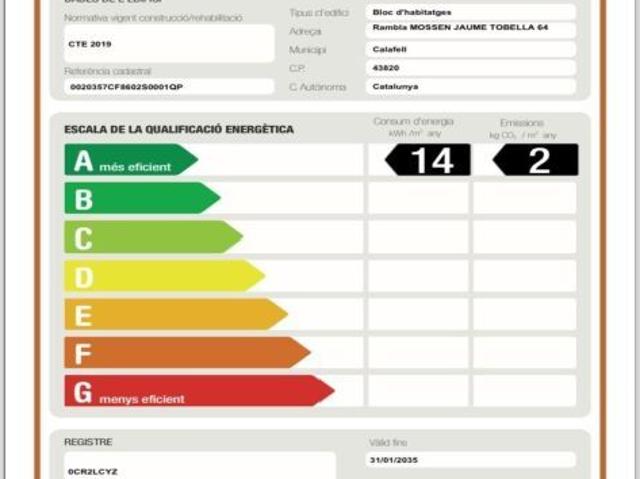Click the black emissions marker 2
The width and height of the screenshot is (640, 479).
[535, 160]
